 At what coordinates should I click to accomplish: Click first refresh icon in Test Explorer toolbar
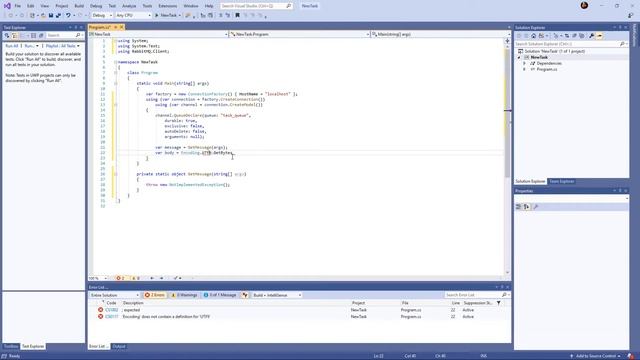(7, 36)
